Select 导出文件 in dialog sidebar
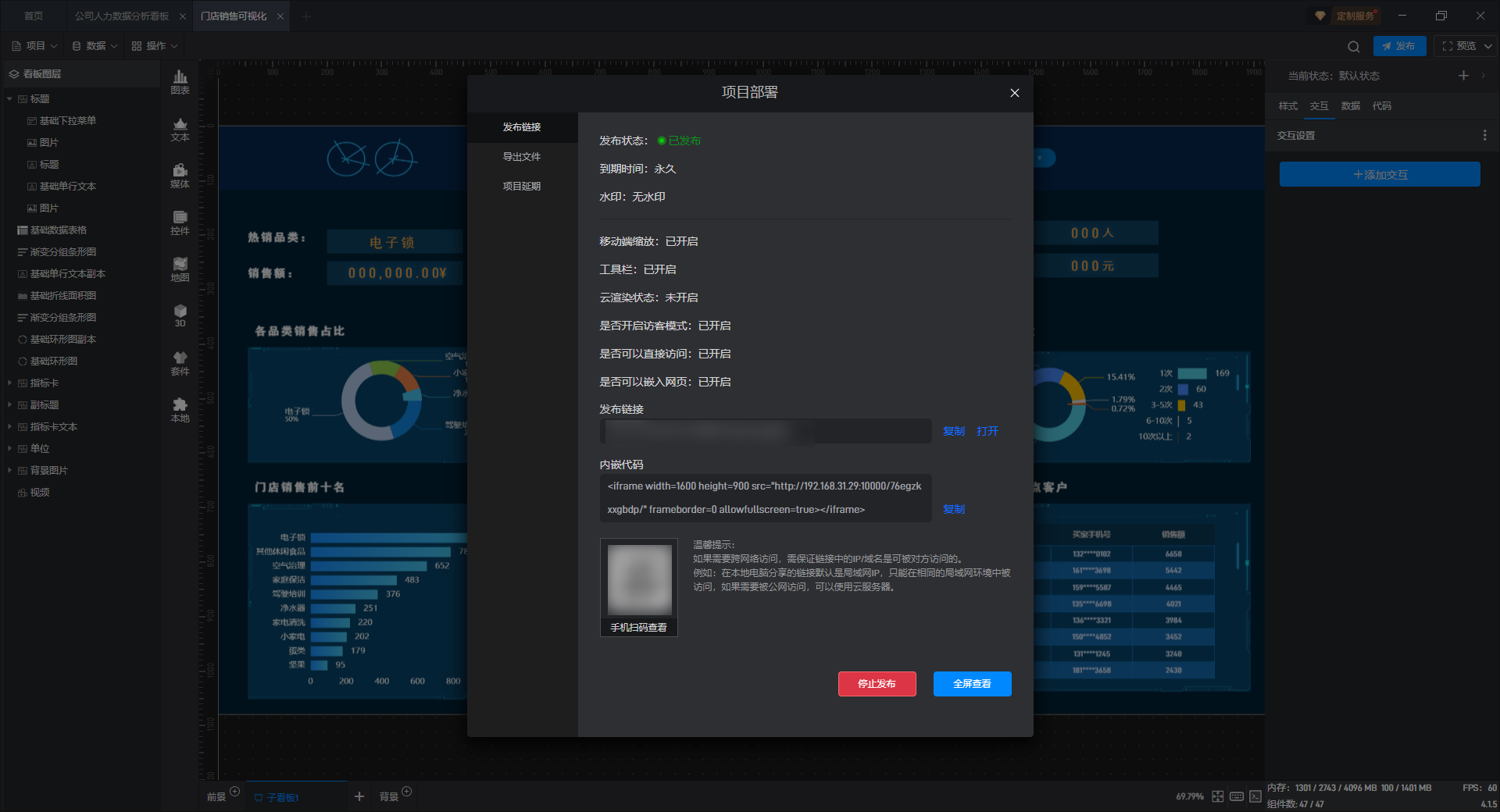1500x812 pixels. click(522, 157)
